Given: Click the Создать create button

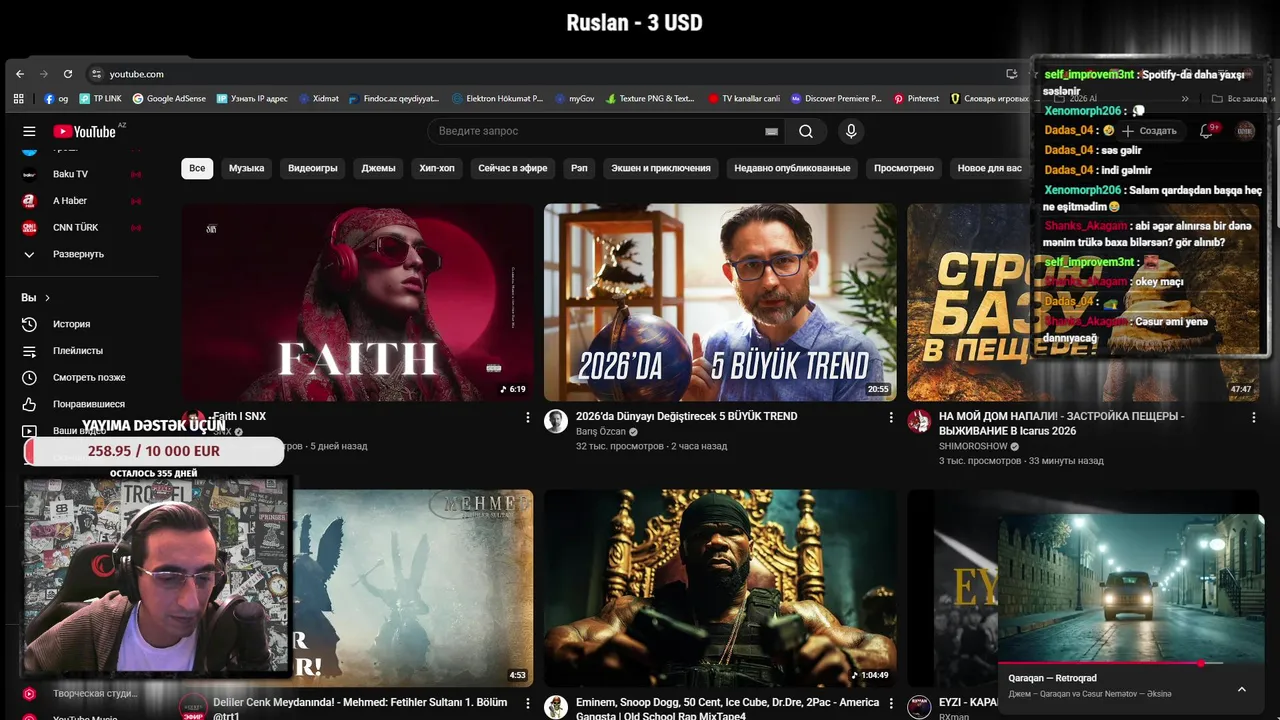Looking at the screenshot, I should (x=1149, y=131).
